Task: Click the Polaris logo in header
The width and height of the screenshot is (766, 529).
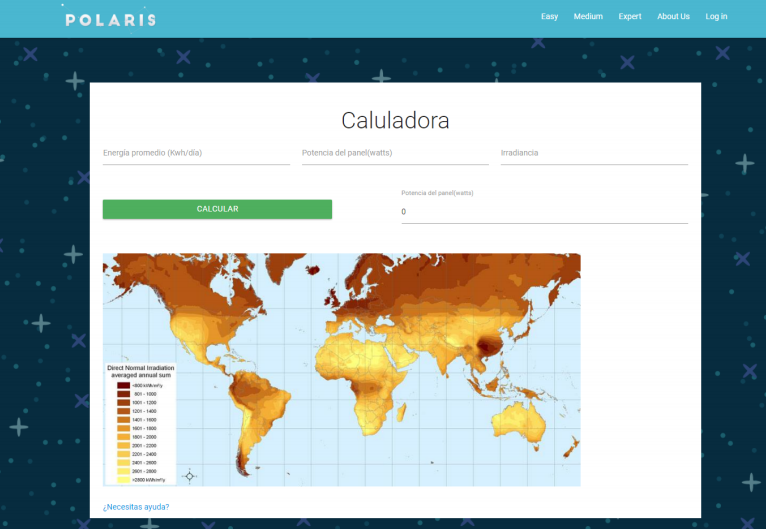Action: (x=110, y=18)
